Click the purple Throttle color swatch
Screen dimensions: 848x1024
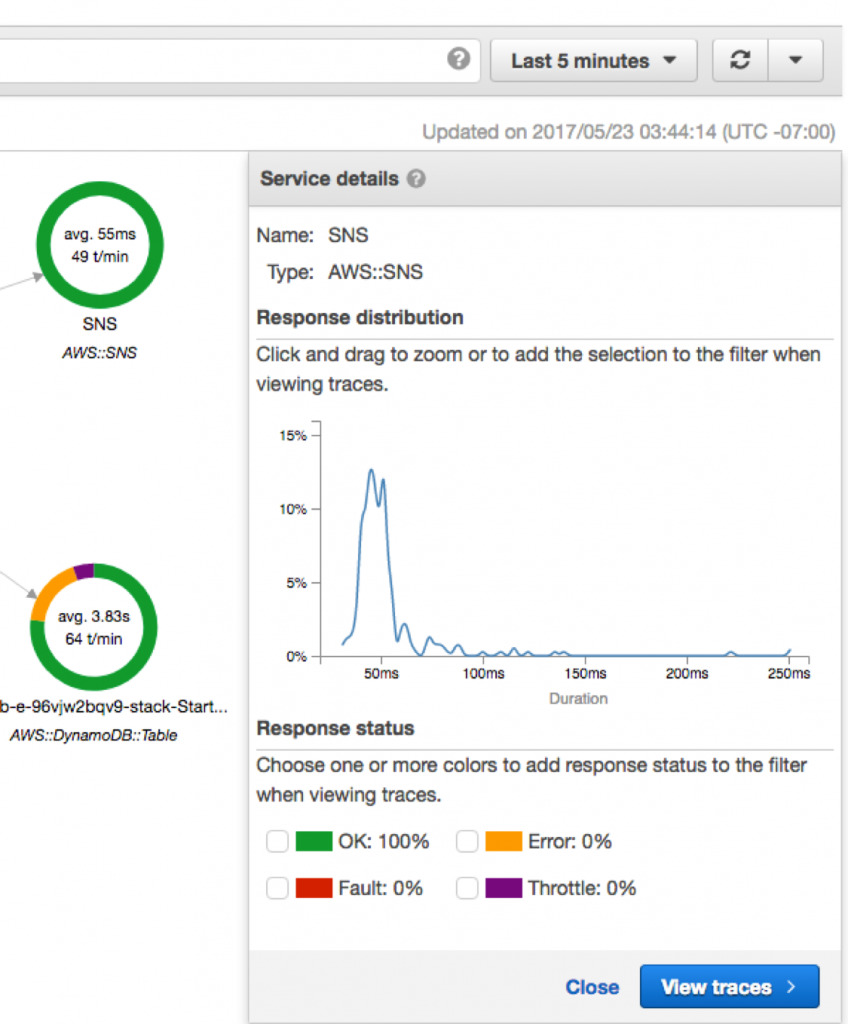[504, 888]
